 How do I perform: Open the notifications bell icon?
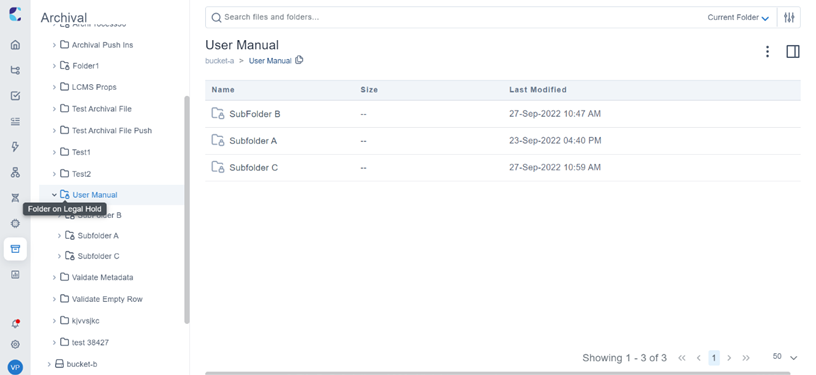[x=15, y=324]
